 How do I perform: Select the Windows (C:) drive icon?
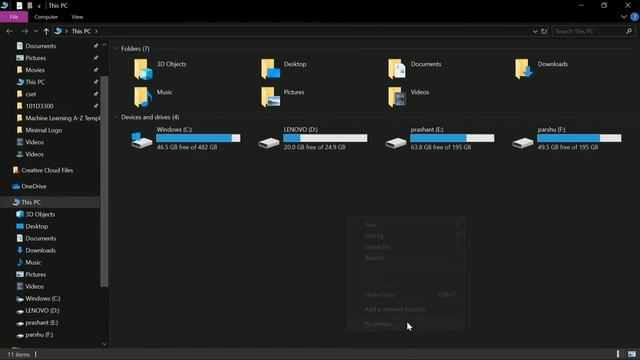coord(142,140)
